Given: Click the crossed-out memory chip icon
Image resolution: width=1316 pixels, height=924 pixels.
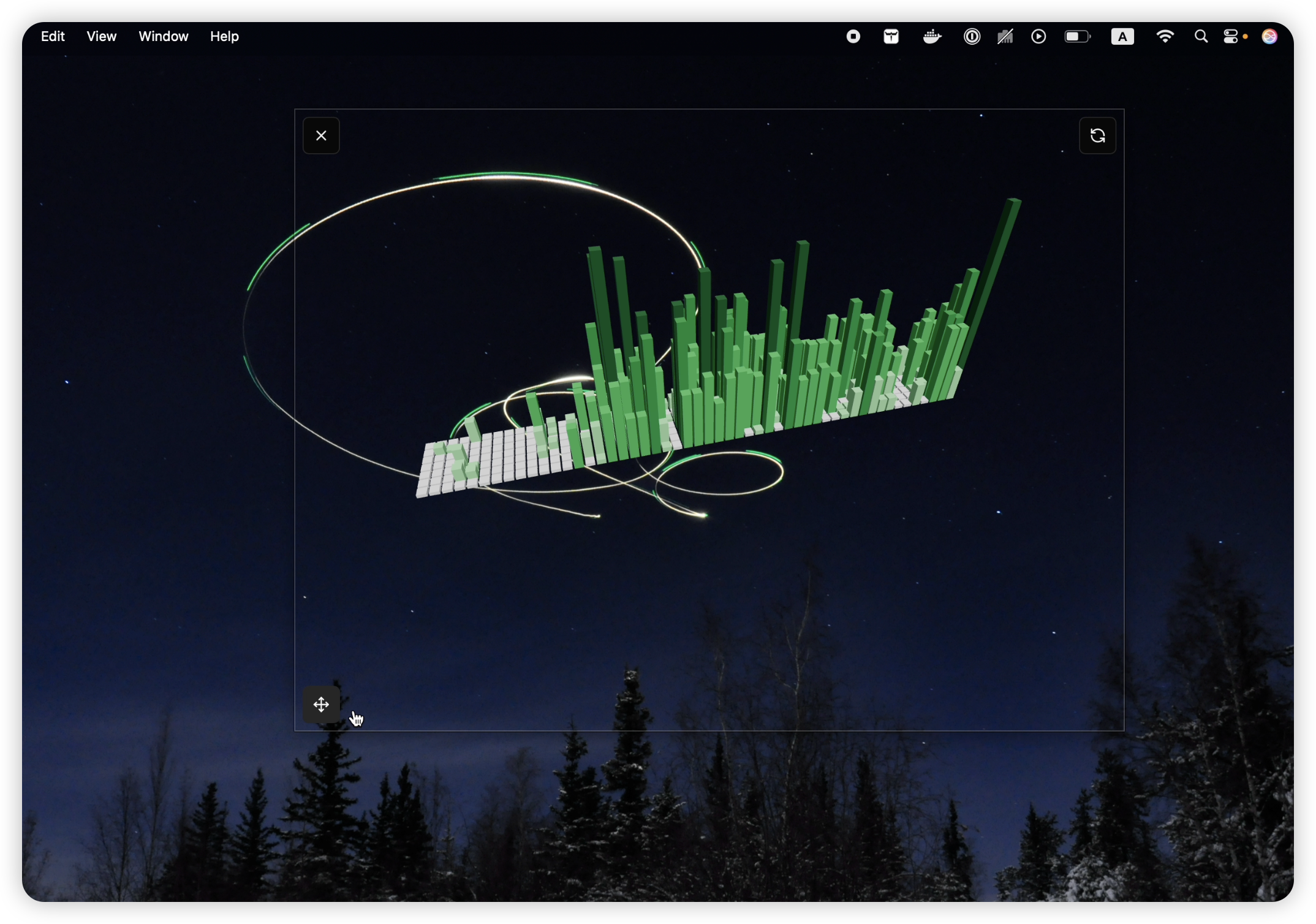Looking at the screenshot, I should tap(1005, 37).
